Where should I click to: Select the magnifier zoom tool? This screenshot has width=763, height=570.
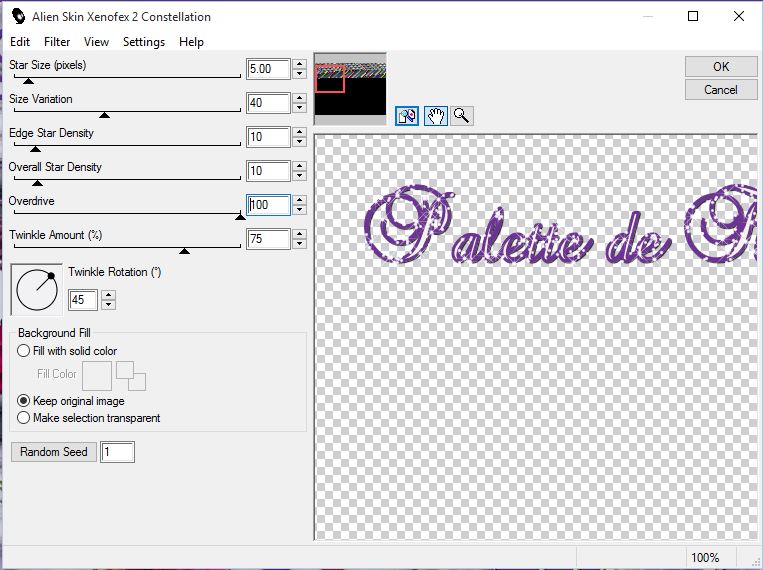coord(461,116)
